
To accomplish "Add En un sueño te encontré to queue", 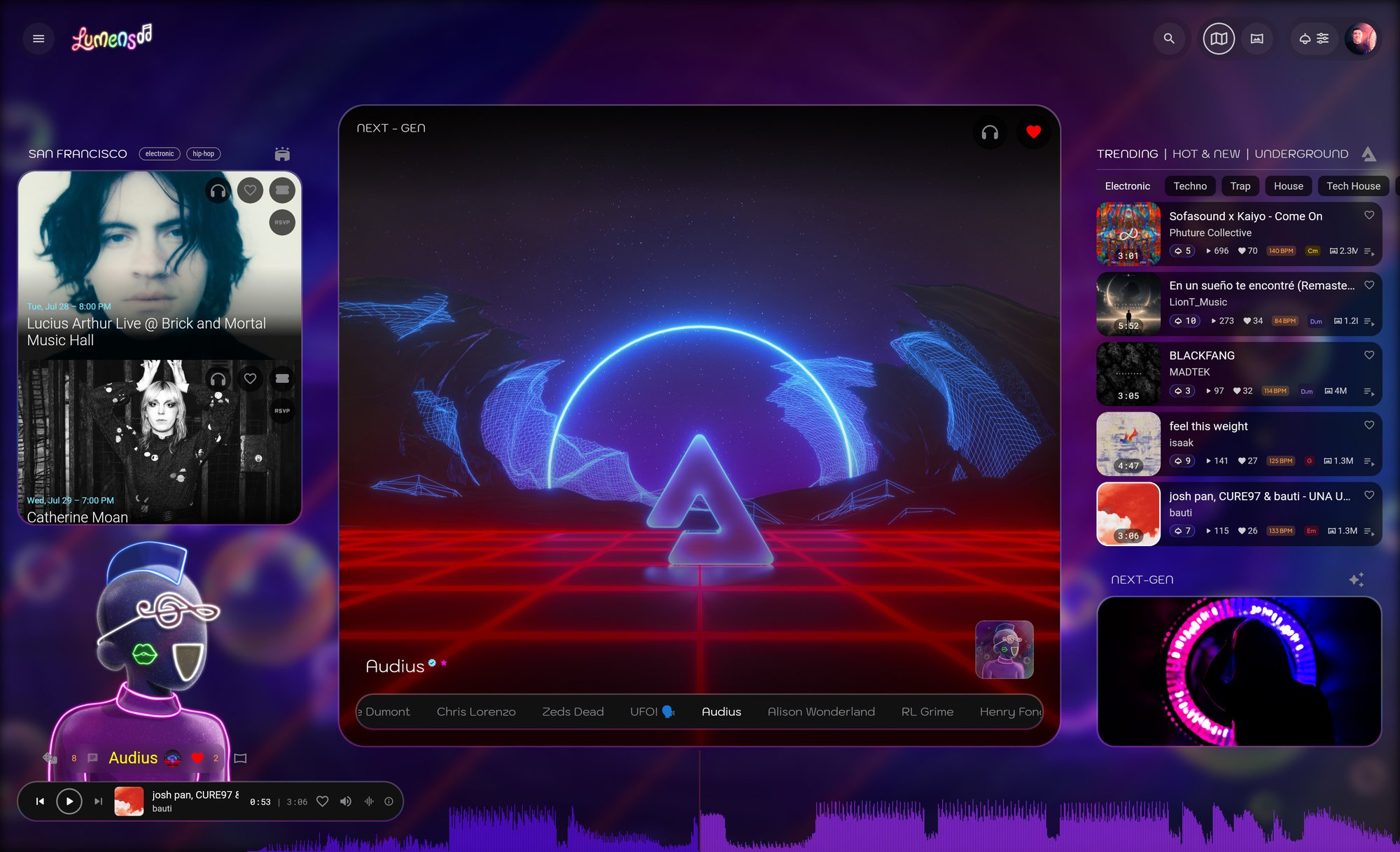I will (1369, 321).
